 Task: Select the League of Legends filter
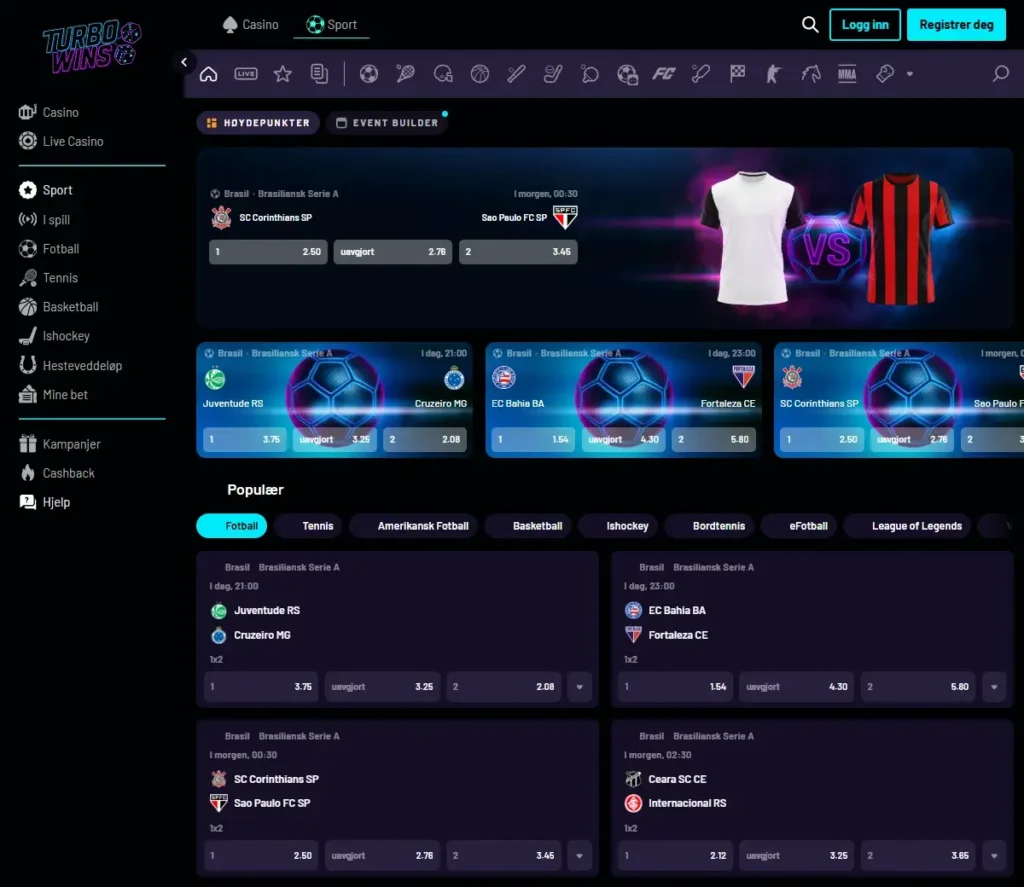[908, 526]
